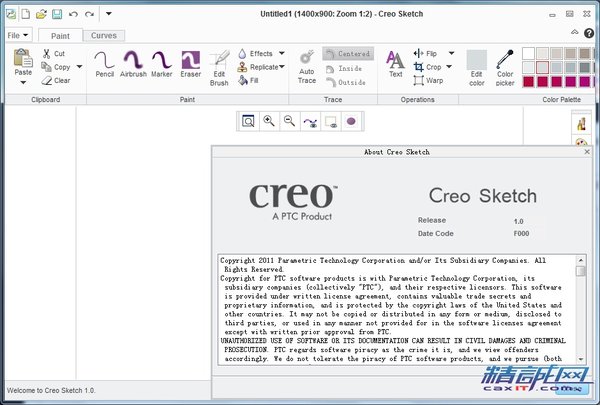Click the Date Code value F000
Screen dimensions: 600x405
coord(521,234)
